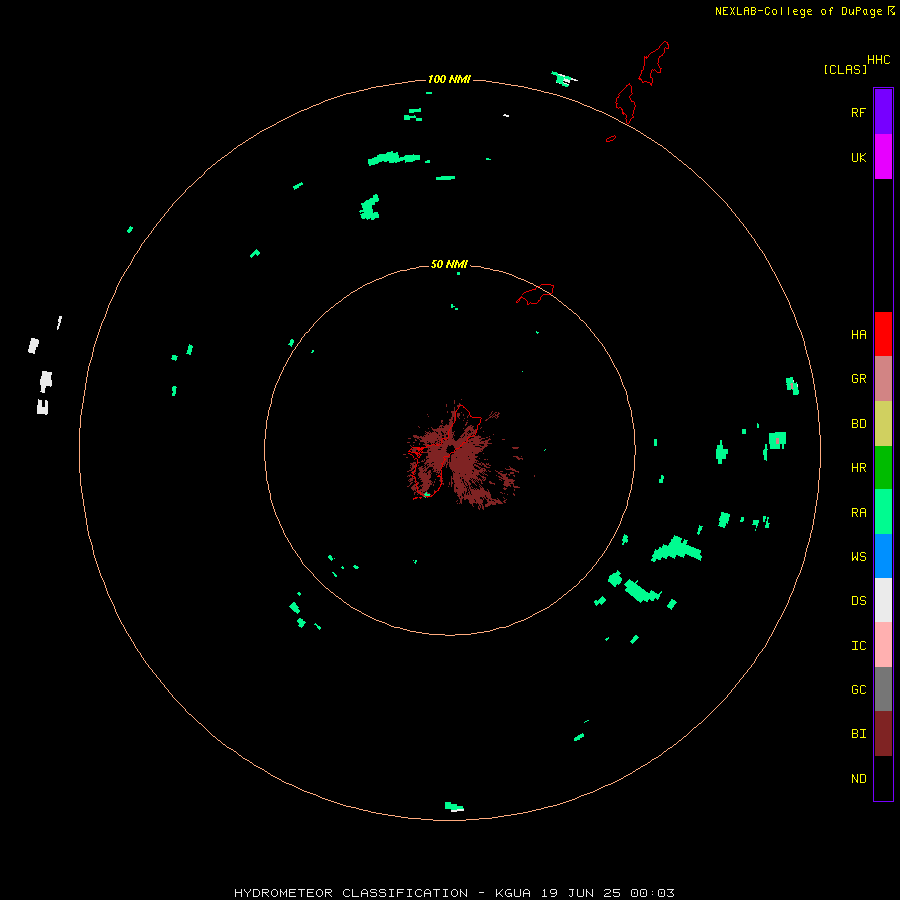The image size is (900, 900).
Task: Click the HA red legend swatch
Action: pyautogui.click(x=883, y=334)
